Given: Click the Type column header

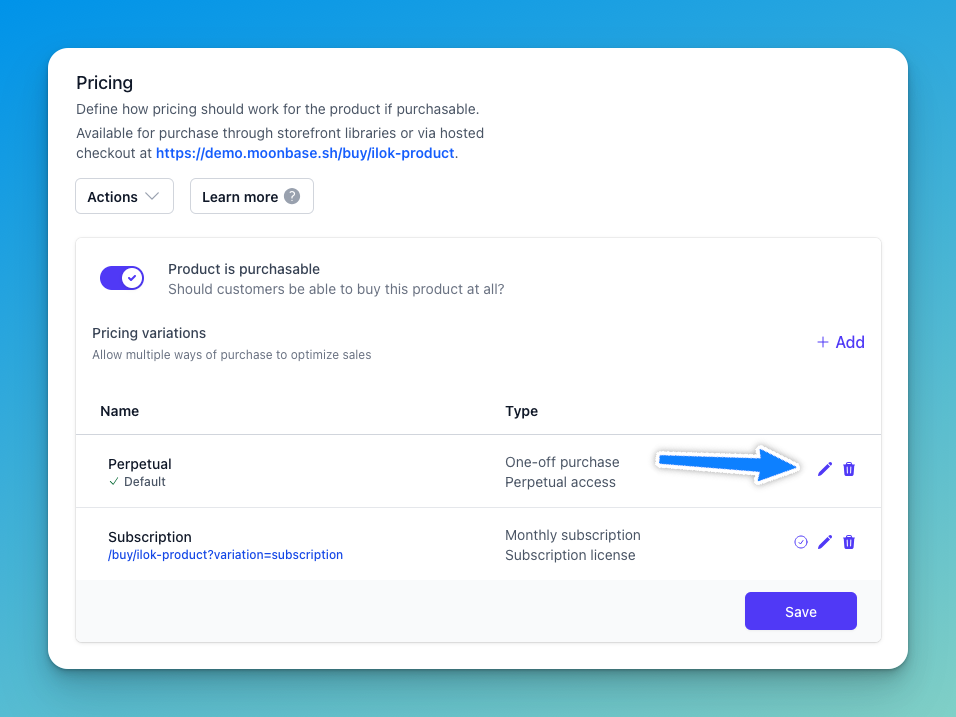Looking at the screenshot, I should [521, 411].
